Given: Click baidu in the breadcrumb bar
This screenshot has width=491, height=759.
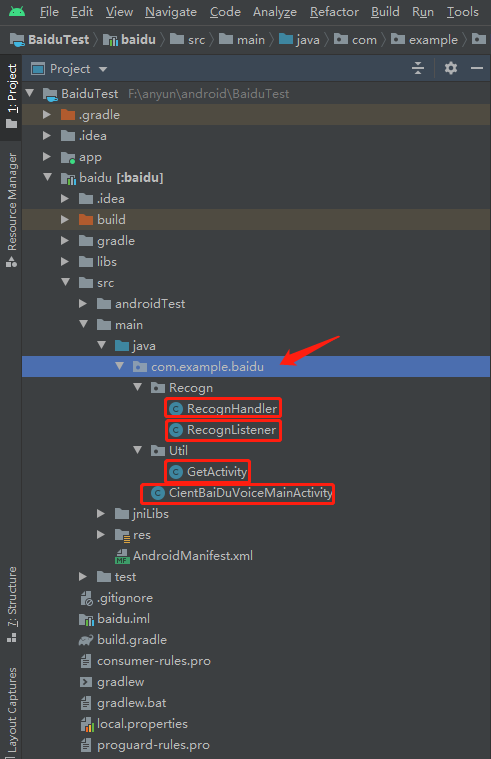Looking at the screenshot, I should 130,39.
